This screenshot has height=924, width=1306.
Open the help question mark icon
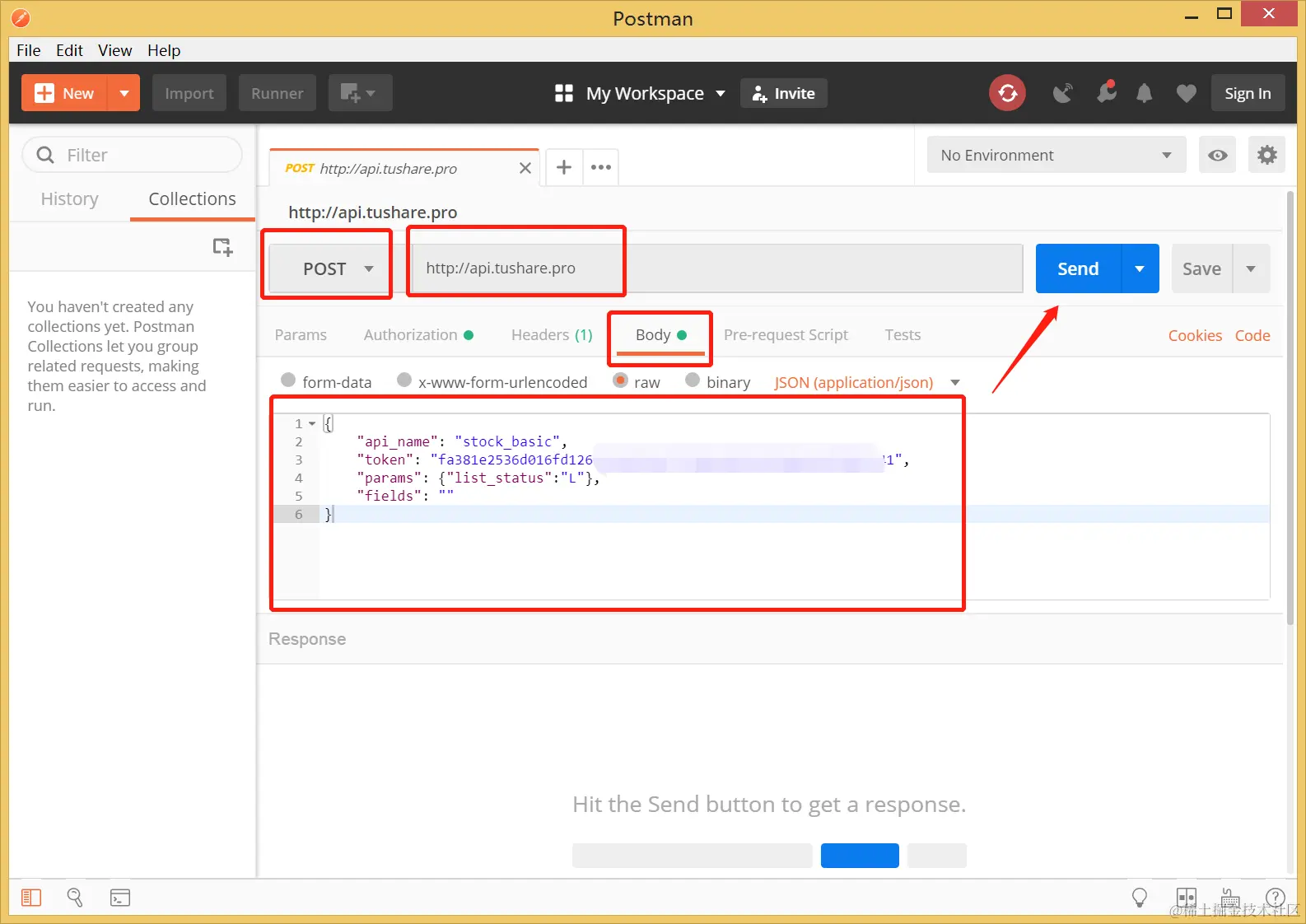[1275, 898]
